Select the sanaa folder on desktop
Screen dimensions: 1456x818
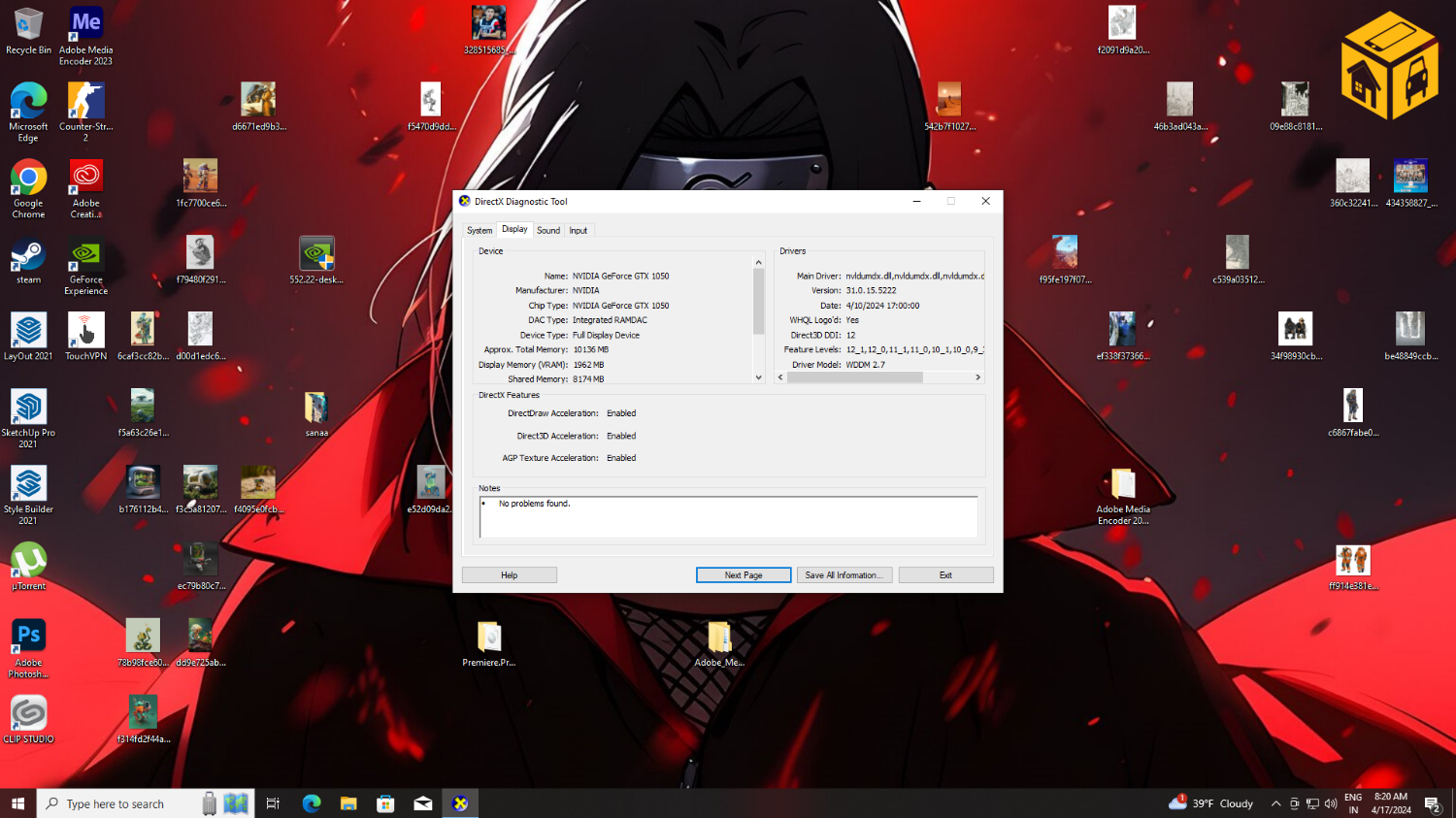click(x=316, y=413)
